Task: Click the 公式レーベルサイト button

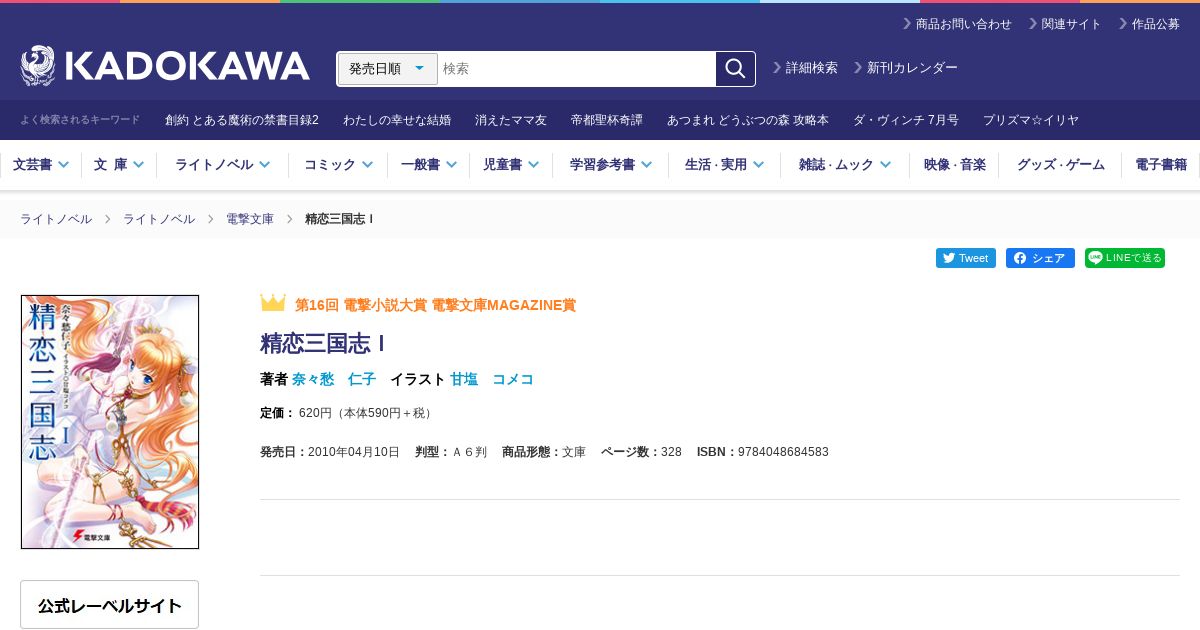Action: pyautogui.click(x=110, y=605)
